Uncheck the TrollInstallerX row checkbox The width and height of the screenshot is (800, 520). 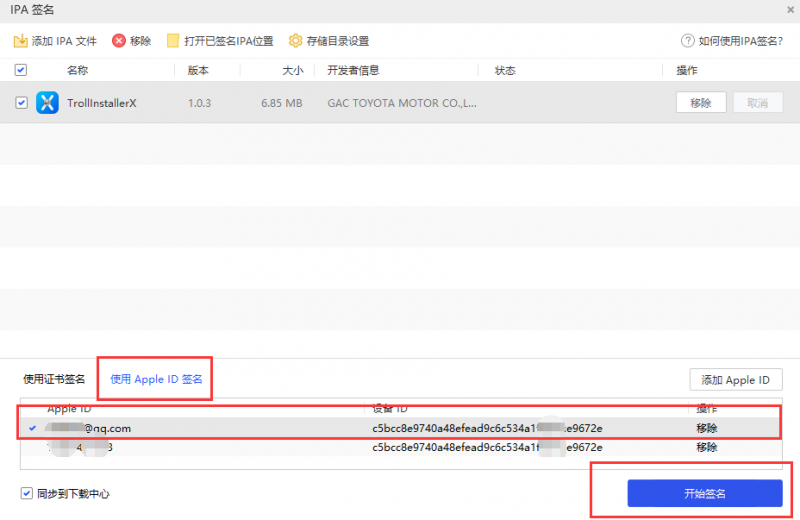tap(21, 103)
